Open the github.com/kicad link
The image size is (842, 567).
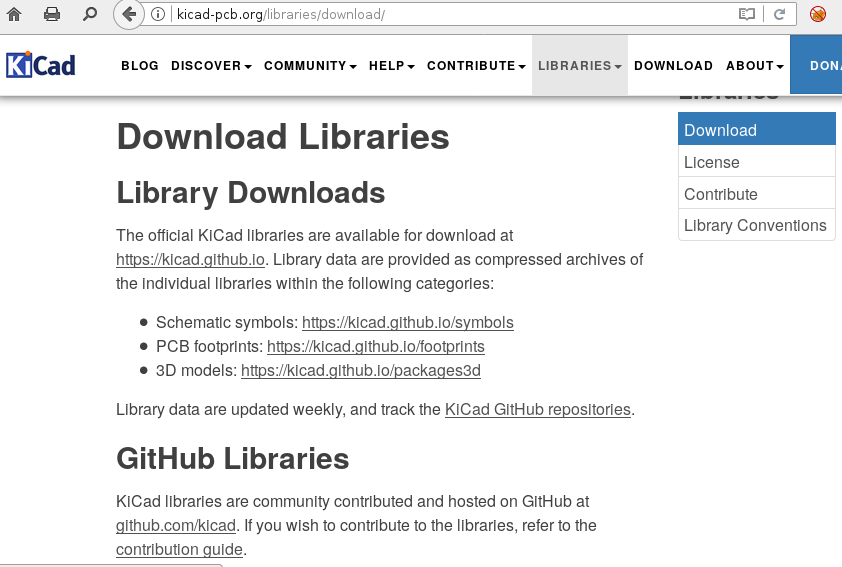click(176, 526)
